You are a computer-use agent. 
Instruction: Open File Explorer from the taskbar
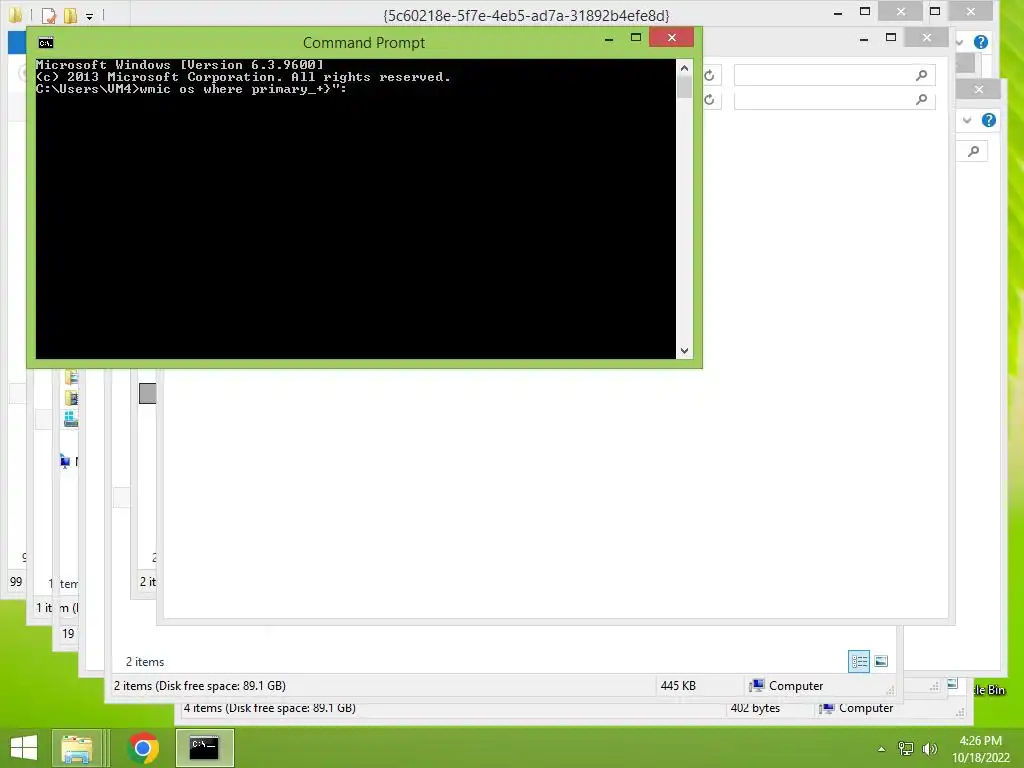click(77, 748)
